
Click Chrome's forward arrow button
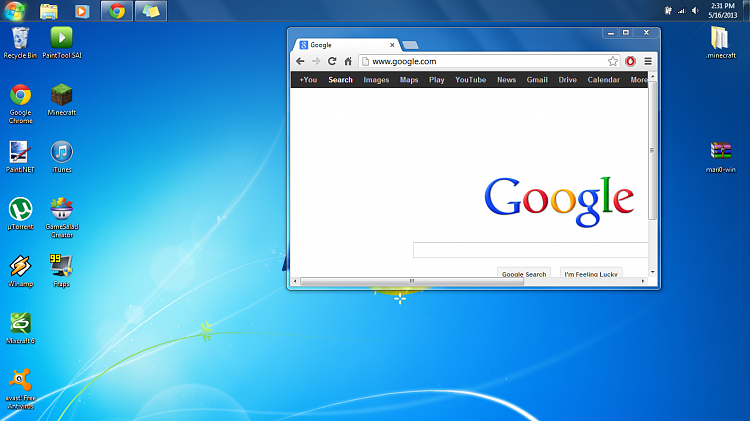tap(316, 61)
